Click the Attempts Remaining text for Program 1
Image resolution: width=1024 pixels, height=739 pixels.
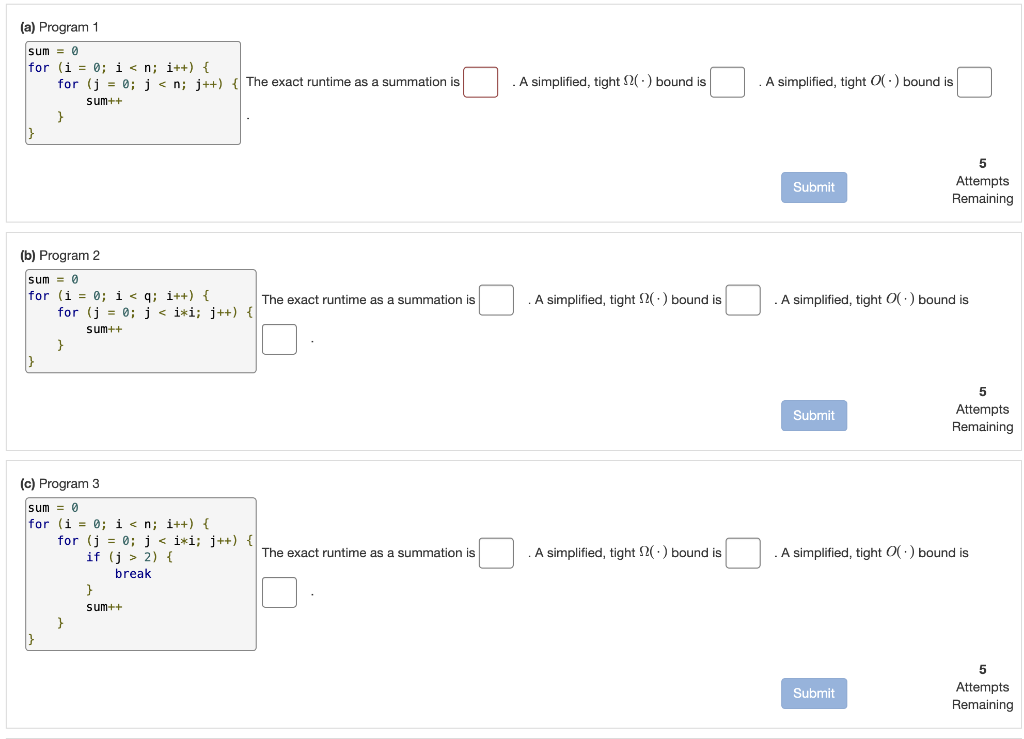(x=982, y=190)
